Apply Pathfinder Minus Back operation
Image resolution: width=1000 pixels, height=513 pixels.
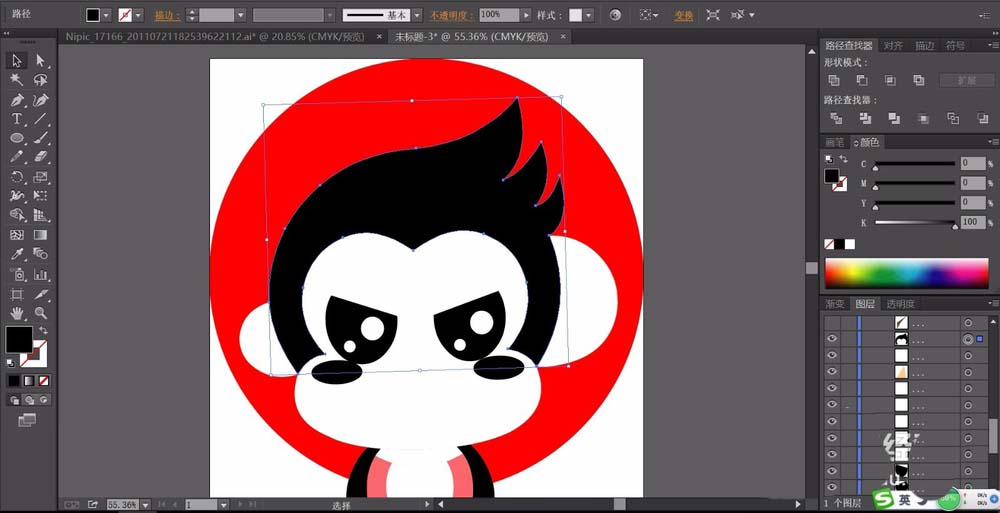coord(983,118)
